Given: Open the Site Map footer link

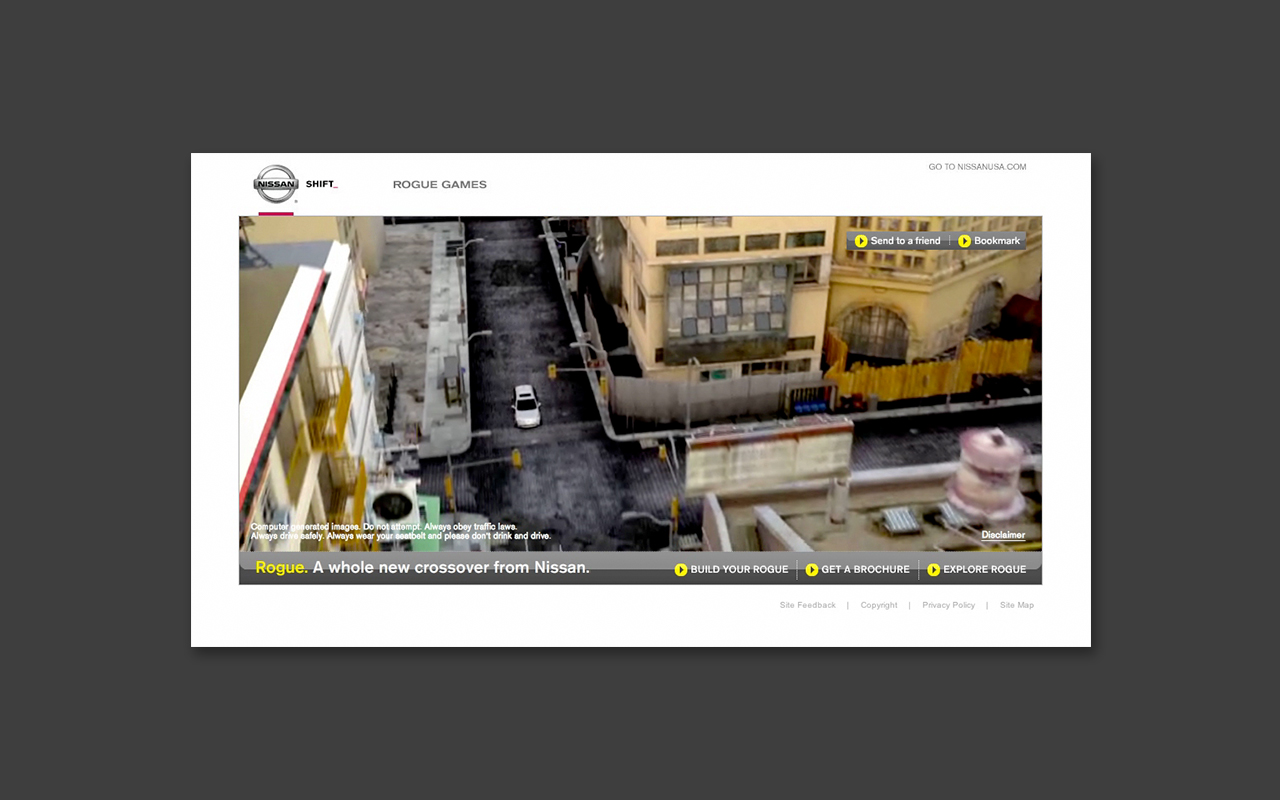Looking at the screenshot, I should pyautogui.click(x=1017, y=605).
